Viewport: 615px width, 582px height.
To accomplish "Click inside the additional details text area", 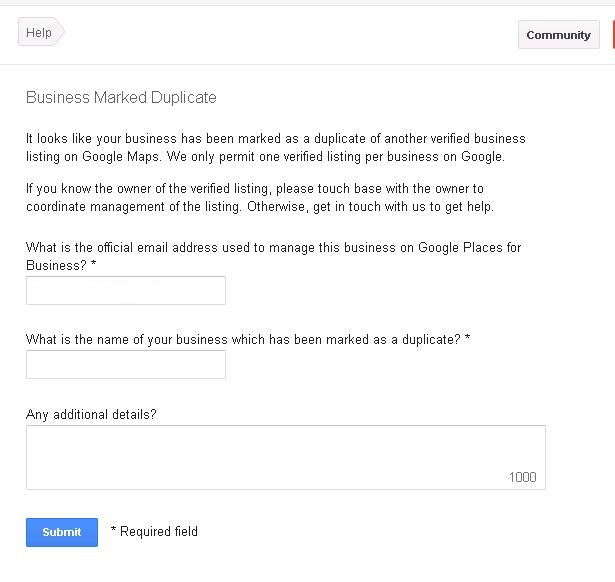I will pyautogui.click(x=286, y=457).
